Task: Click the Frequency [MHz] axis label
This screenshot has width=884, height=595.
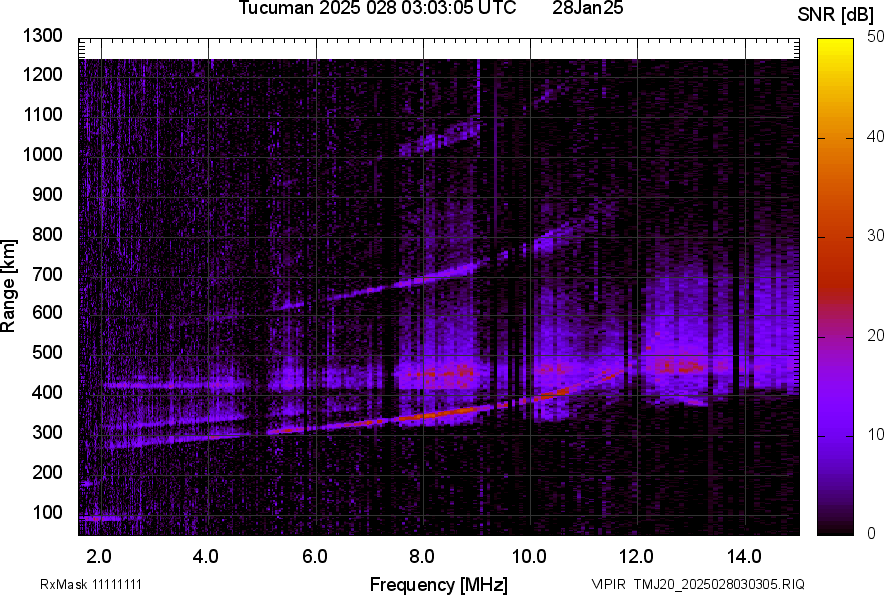Action: pyautogui.click(x=438, y=584)
